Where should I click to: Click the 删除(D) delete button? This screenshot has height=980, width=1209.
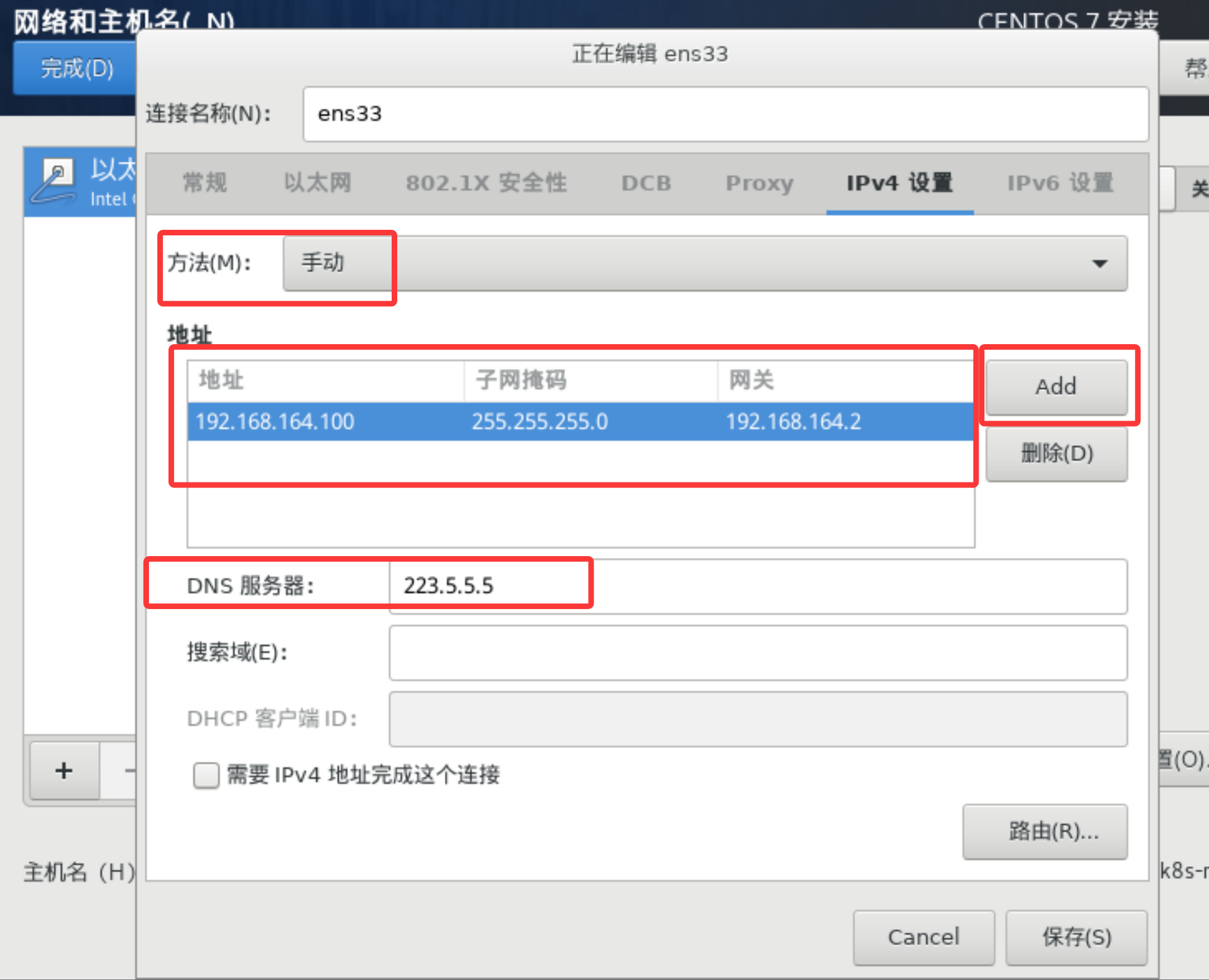tap(1056, 453)
